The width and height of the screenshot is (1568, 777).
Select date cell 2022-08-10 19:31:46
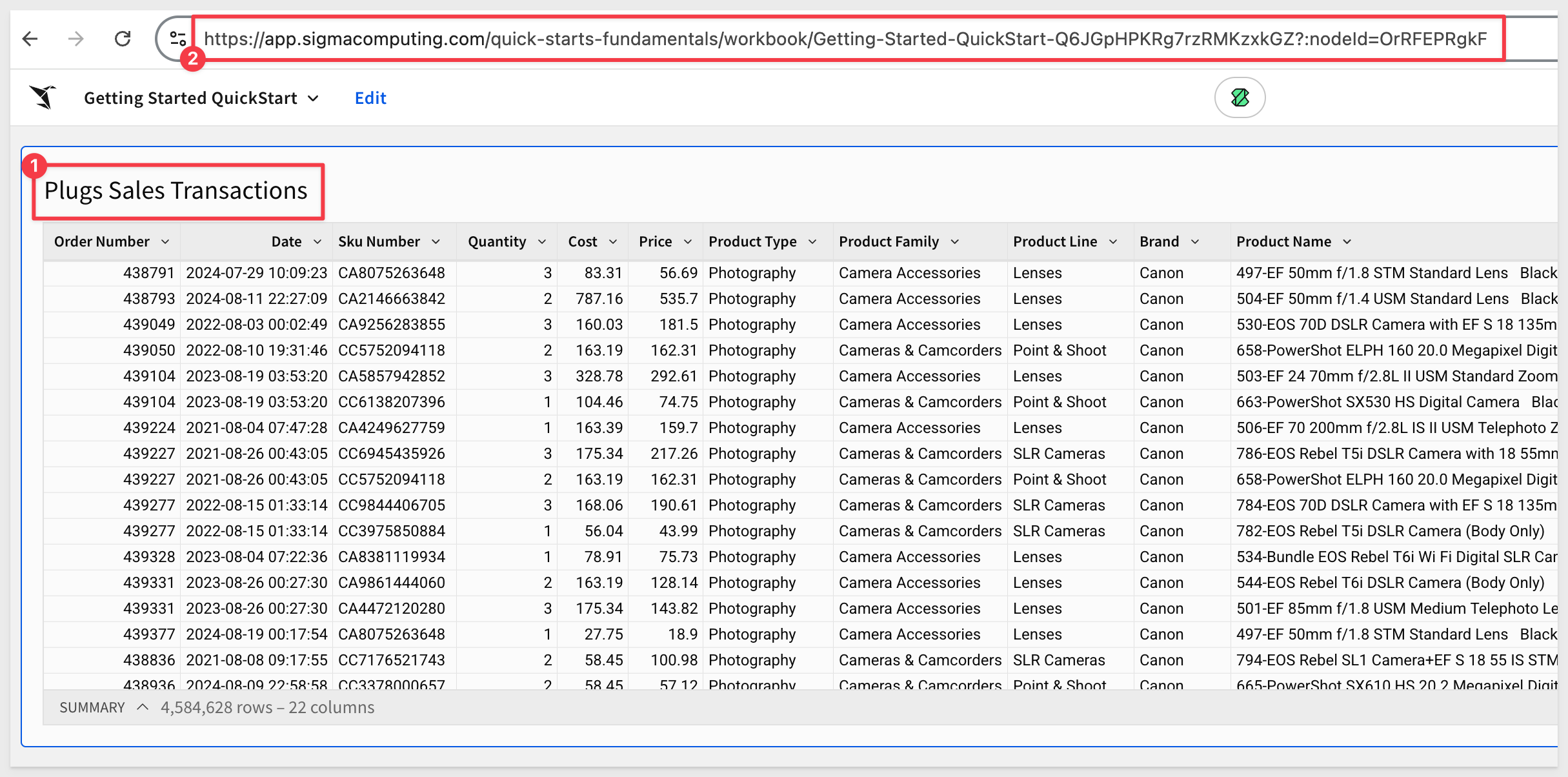(257, 350)
